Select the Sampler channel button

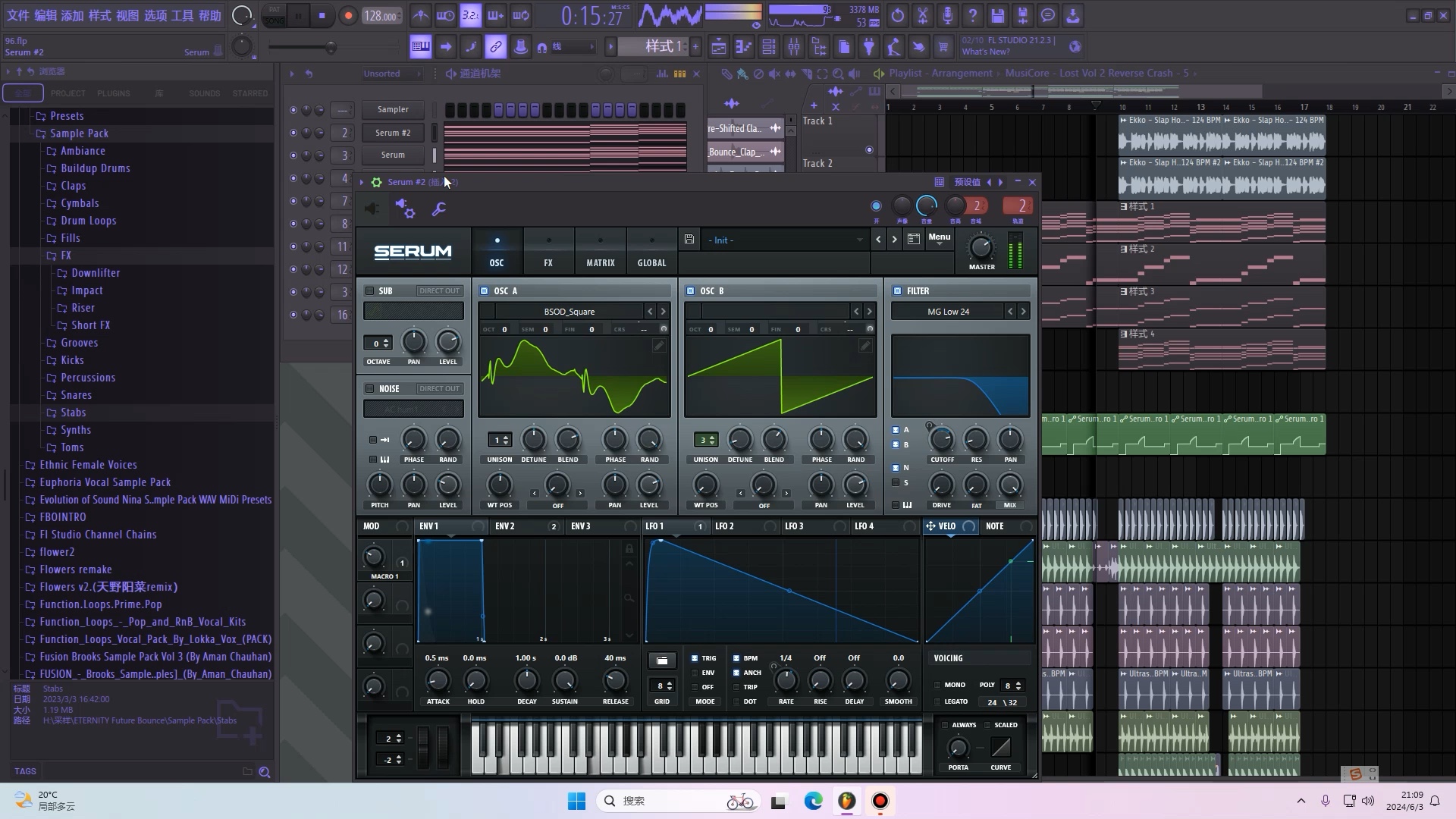[x=393, y=110]
